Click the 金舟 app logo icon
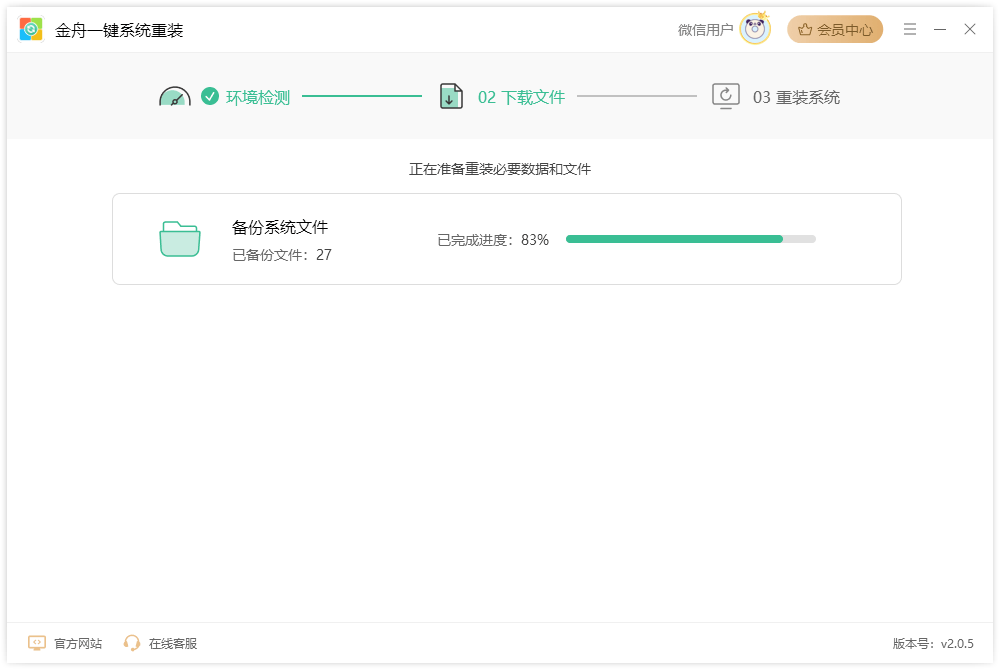 pos(33,29)
